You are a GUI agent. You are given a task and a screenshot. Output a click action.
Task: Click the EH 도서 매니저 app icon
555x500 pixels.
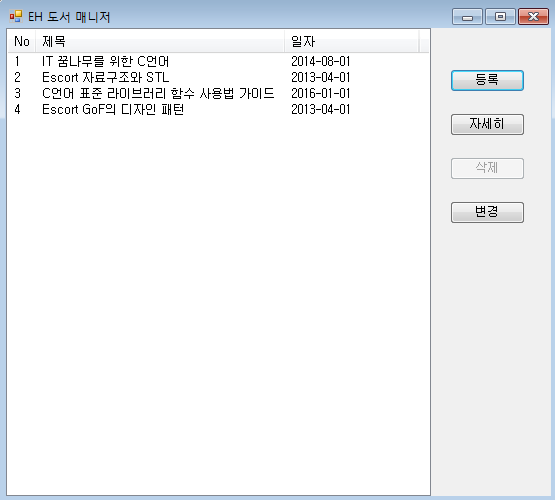16,16
